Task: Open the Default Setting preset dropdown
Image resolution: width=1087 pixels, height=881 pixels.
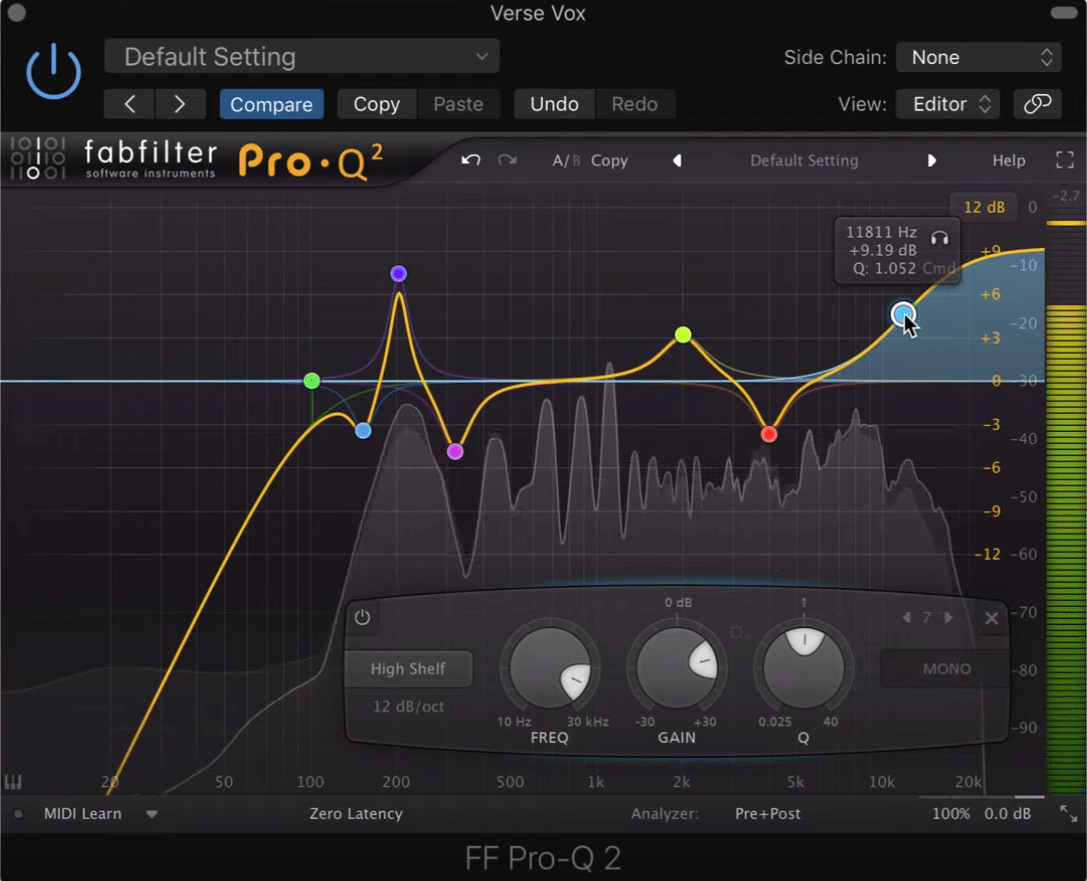Action: tap(302, 57)
